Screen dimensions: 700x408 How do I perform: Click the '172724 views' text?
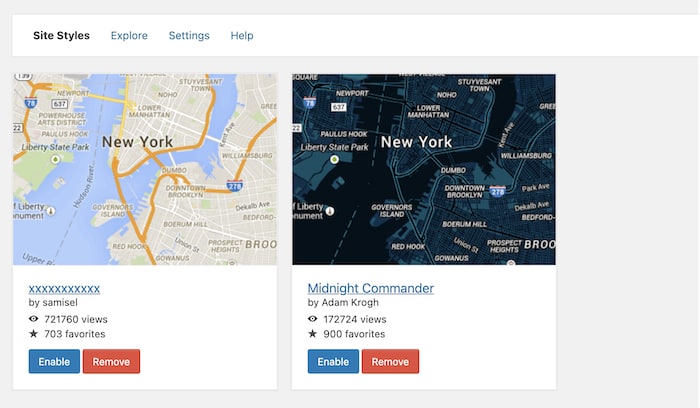pyautogui.click(x=355, y=319)
